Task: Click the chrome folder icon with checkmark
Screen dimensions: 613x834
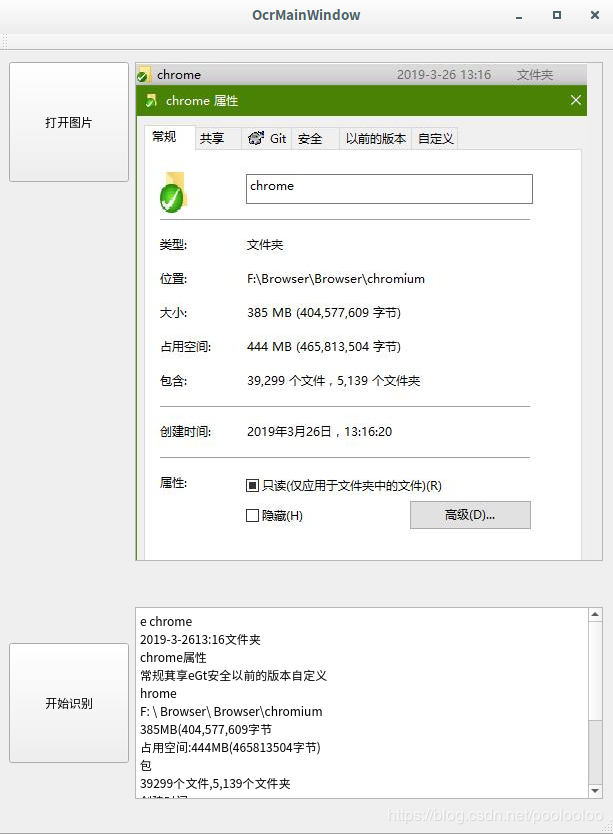Action: (172, 192)
